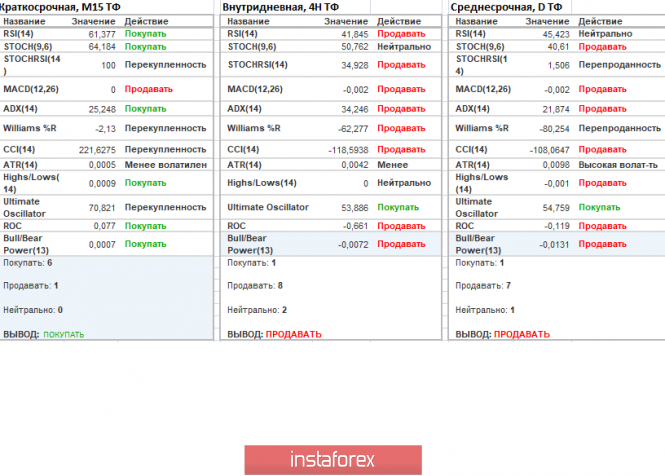665x476 pixels.
Task: Click 'ПРОДАВАТЬ' conclusion in the 4H table
Action: tap(293, 334)
